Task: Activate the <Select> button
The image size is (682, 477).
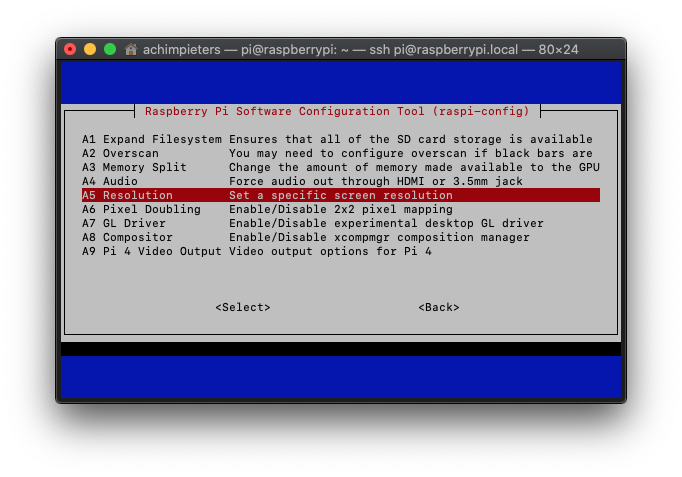Action: pos(243,307)
